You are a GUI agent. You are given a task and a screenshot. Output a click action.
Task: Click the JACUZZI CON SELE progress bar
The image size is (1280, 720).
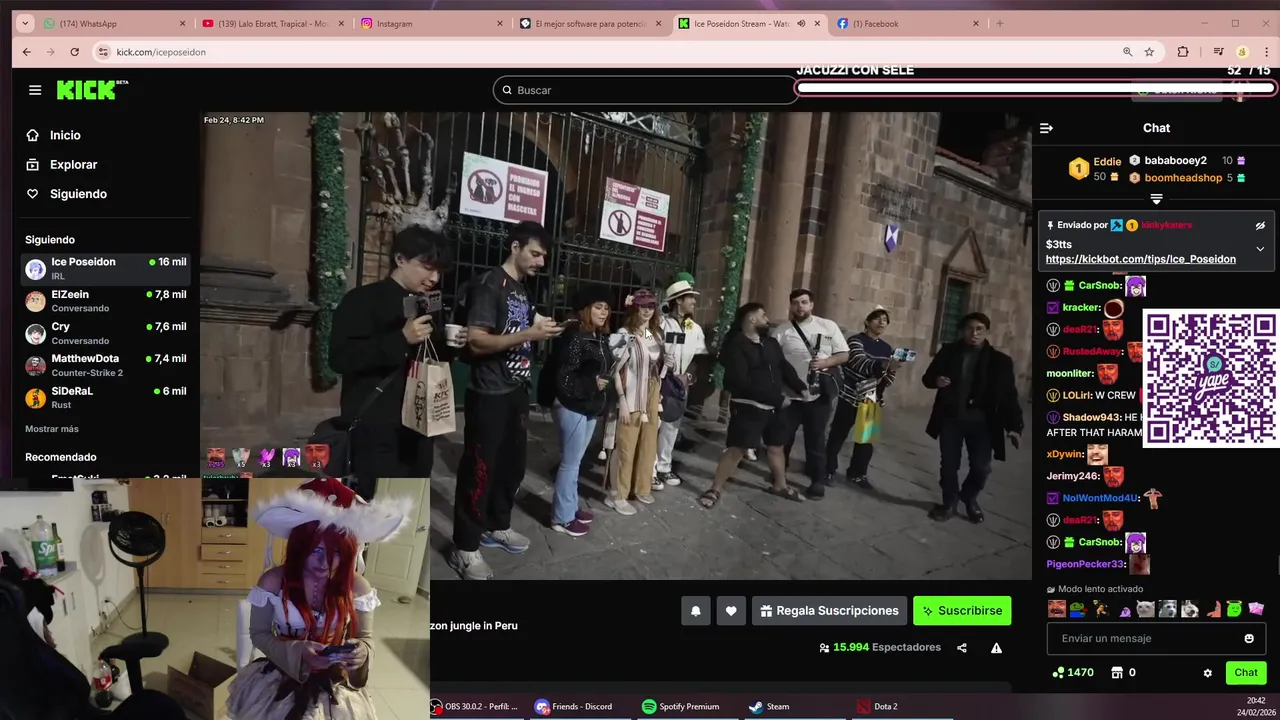[1036, 88]
